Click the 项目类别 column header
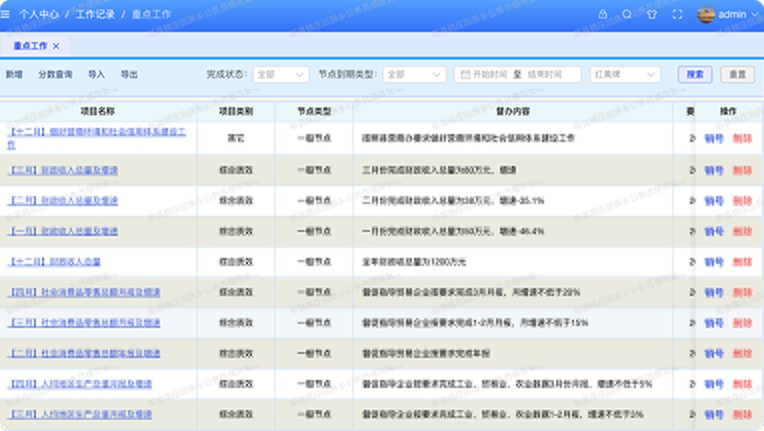 point(236,112)
